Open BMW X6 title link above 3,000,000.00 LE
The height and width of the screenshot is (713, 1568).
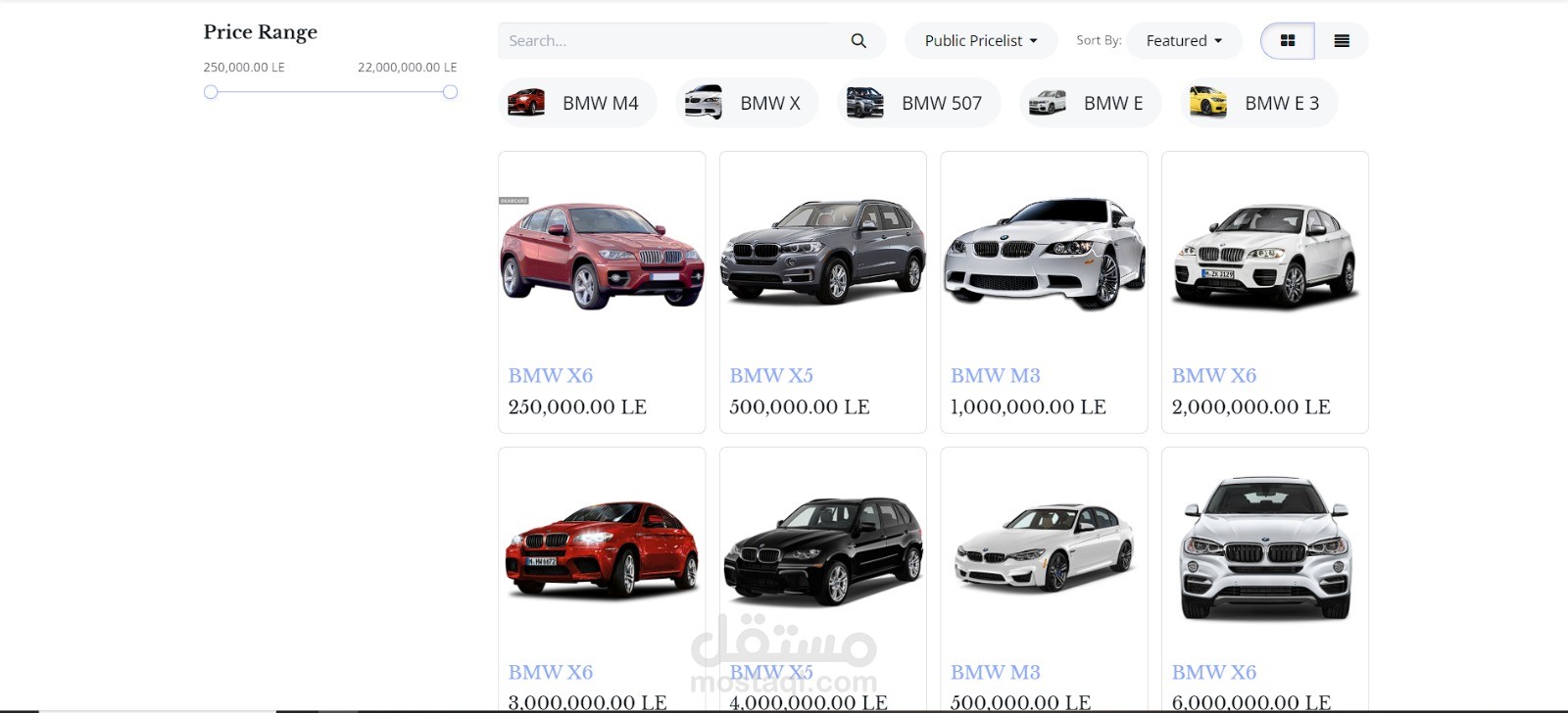click(x=551, y=672)
